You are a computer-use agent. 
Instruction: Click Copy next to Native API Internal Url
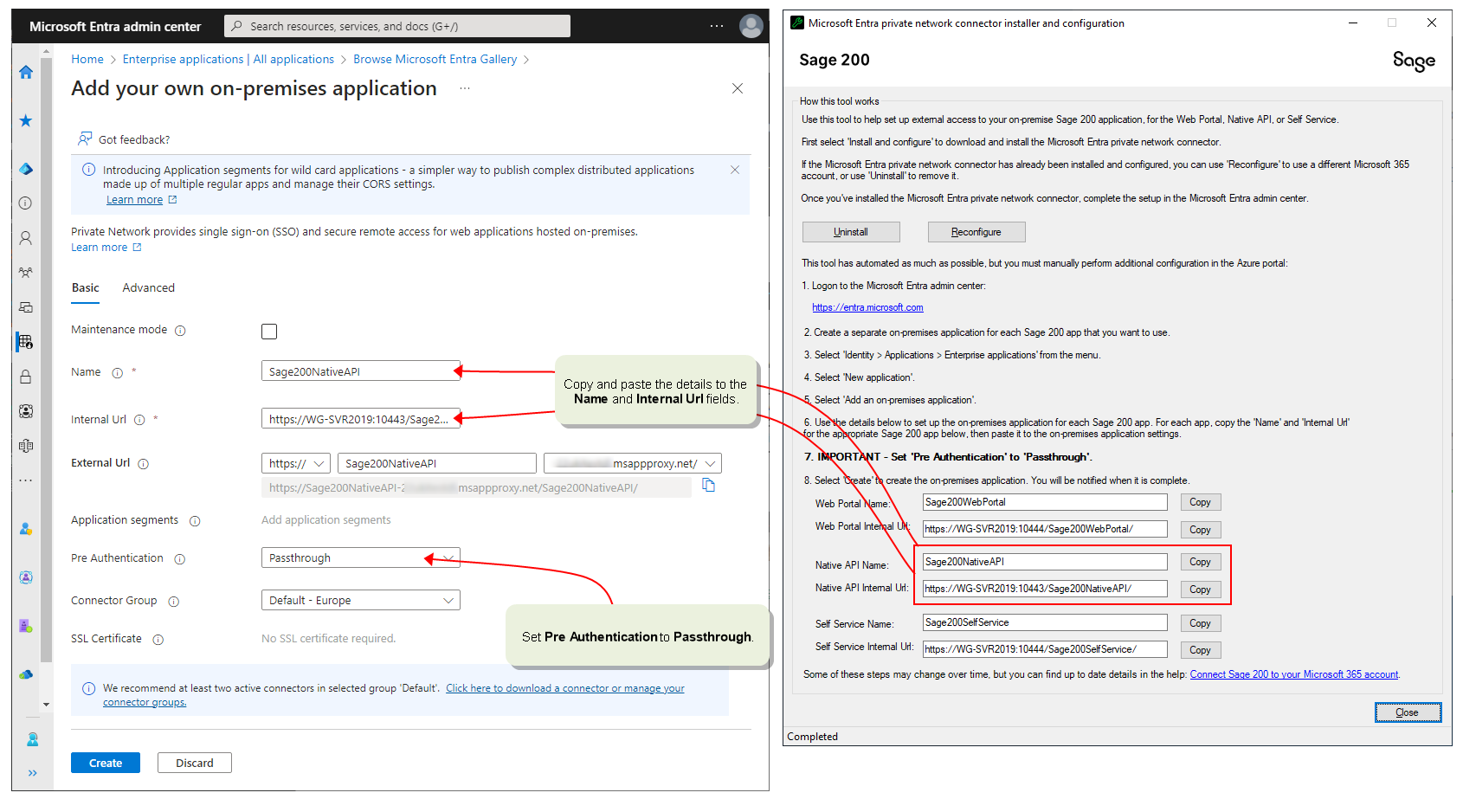[1200, 589]
